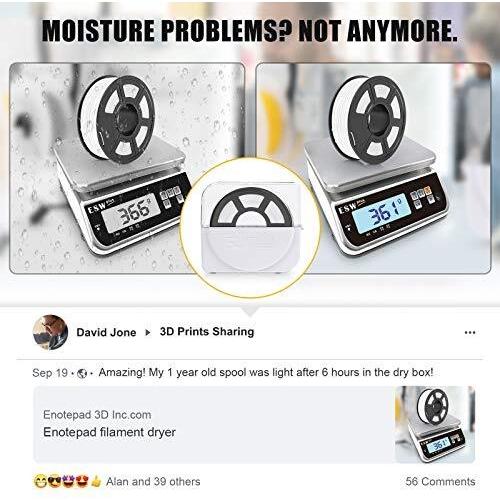Viewport: 500px width, 500px height.
Task: Click the sunglasses face reaction emoji
Action: tap(54, 482)
